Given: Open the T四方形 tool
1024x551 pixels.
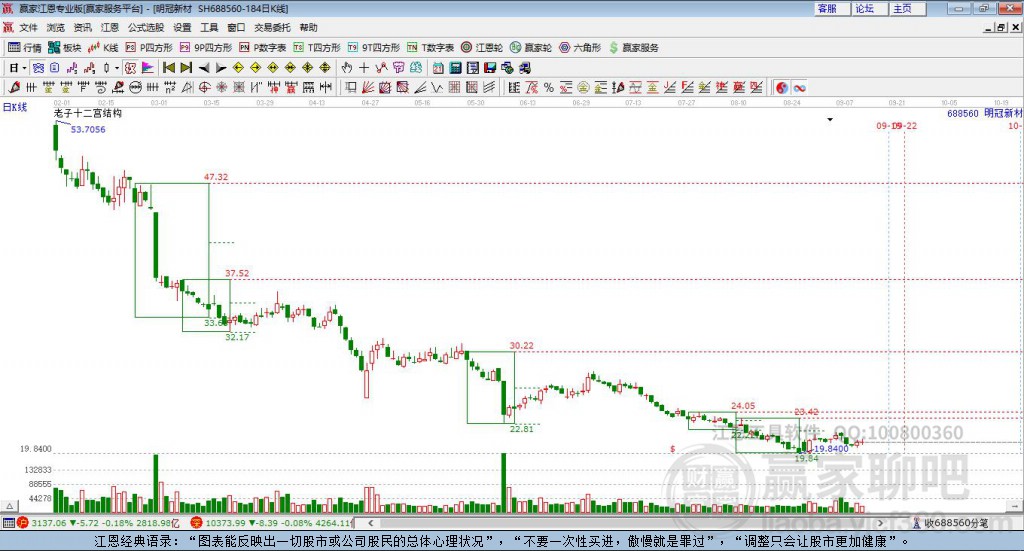Looking at the screenshot, I should point(317,48).
